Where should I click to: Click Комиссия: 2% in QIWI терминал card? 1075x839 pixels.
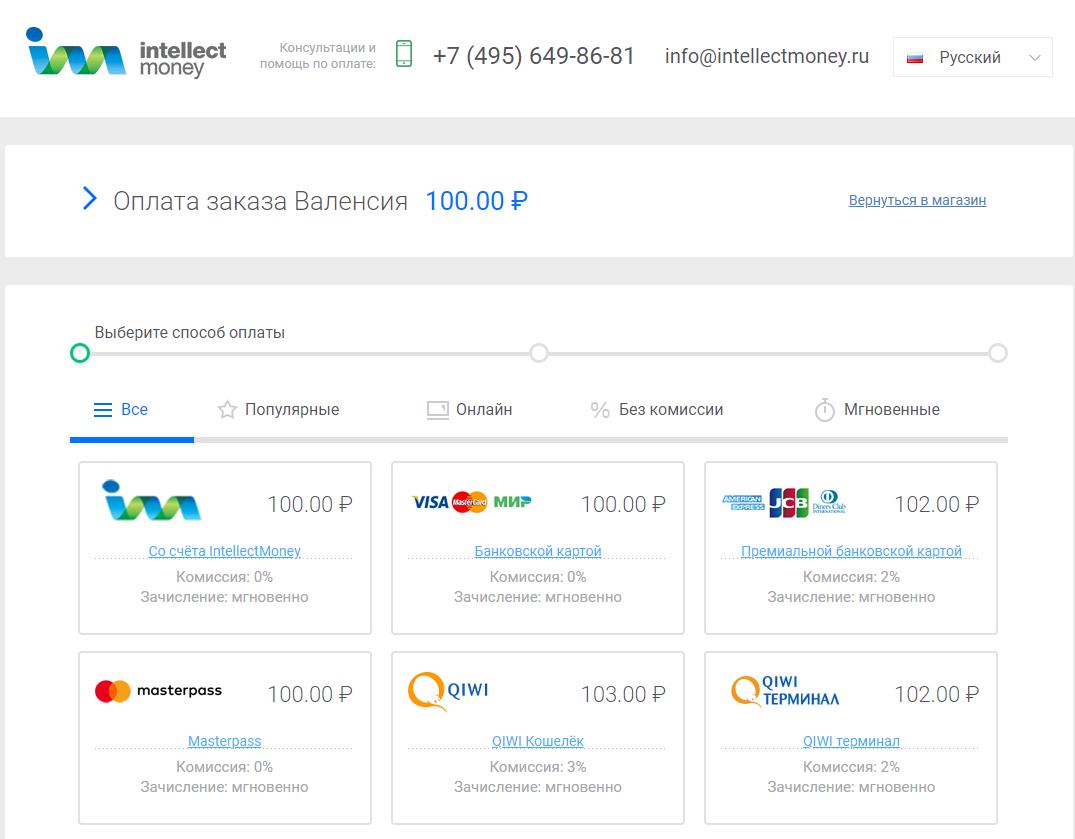[851, 767]
